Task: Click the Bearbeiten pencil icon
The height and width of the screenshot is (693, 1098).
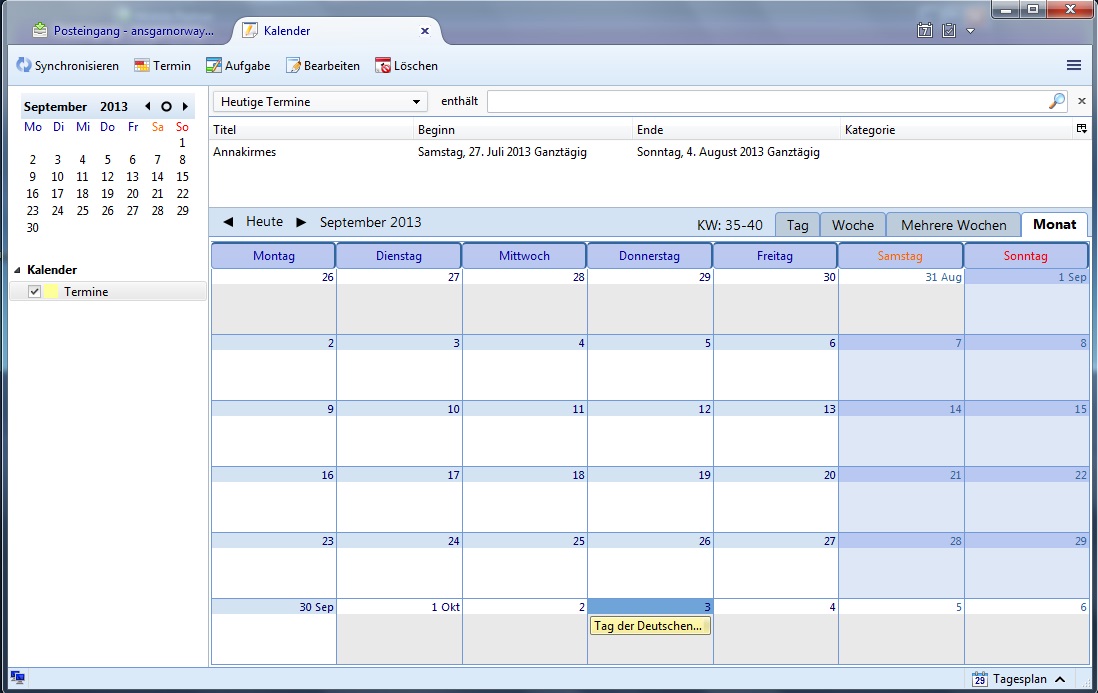Action: pos(293,66)
